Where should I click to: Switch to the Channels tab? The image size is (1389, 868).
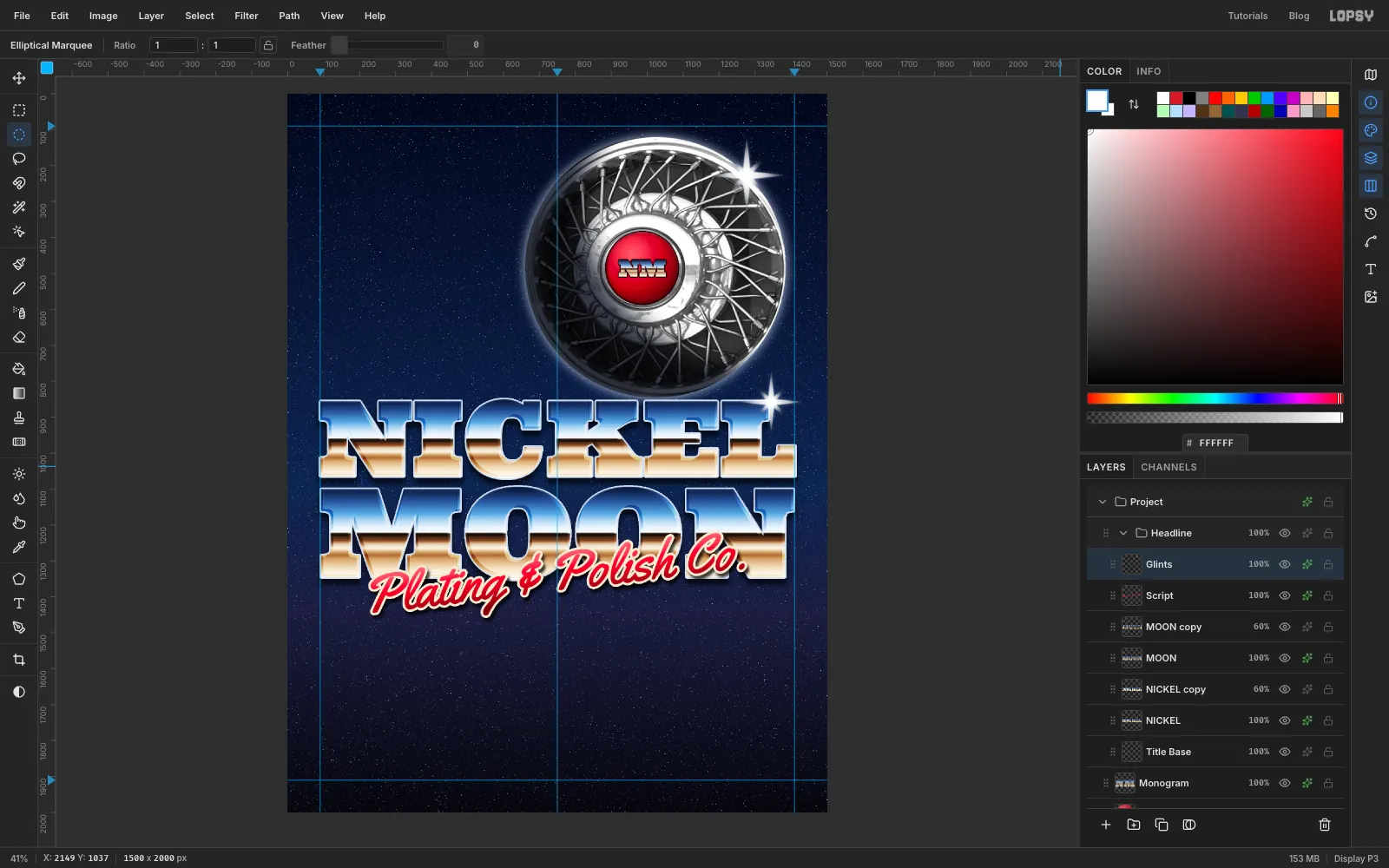(x=1168, y=467)
